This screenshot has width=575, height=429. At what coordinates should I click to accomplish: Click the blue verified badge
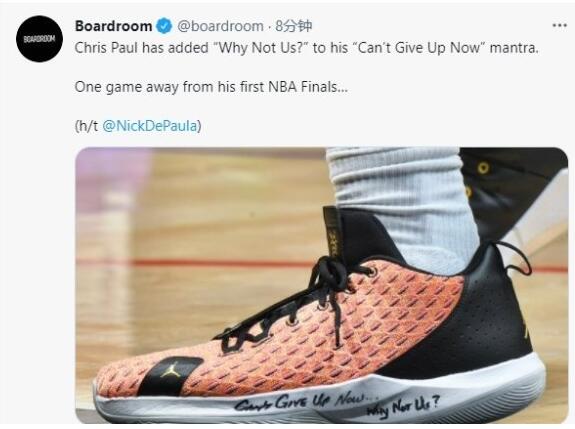164,26
